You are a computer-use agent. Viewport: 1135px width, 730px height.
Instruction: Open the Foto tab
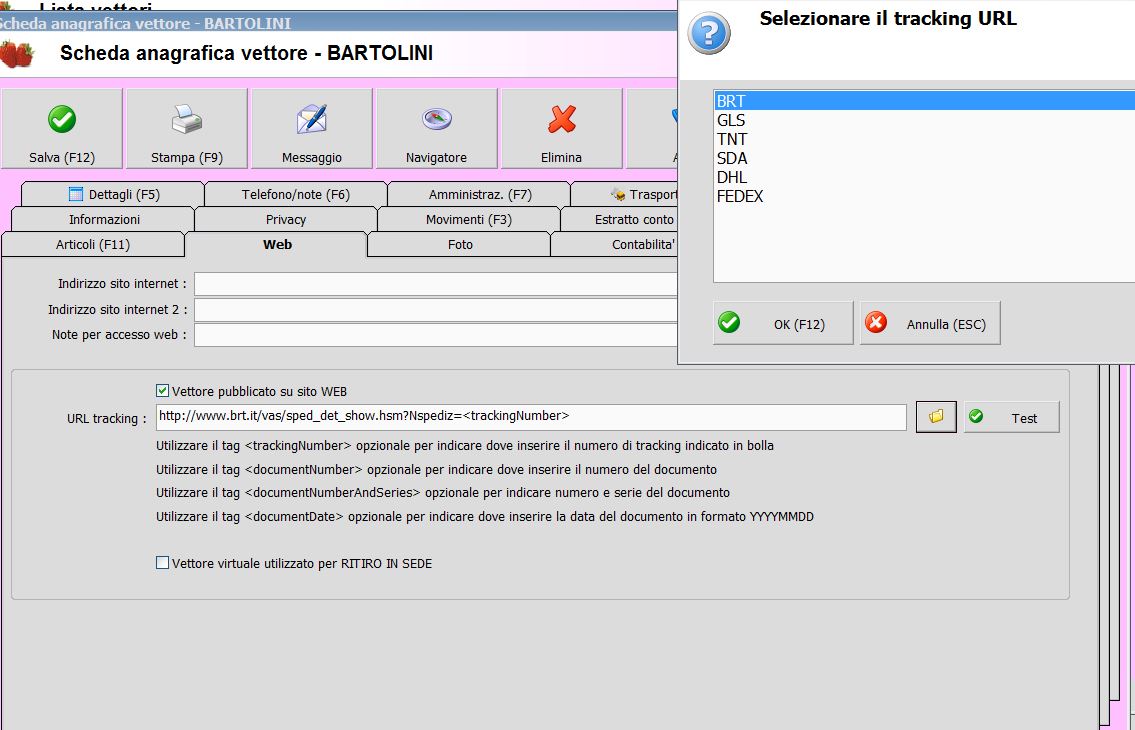(460, 245)
